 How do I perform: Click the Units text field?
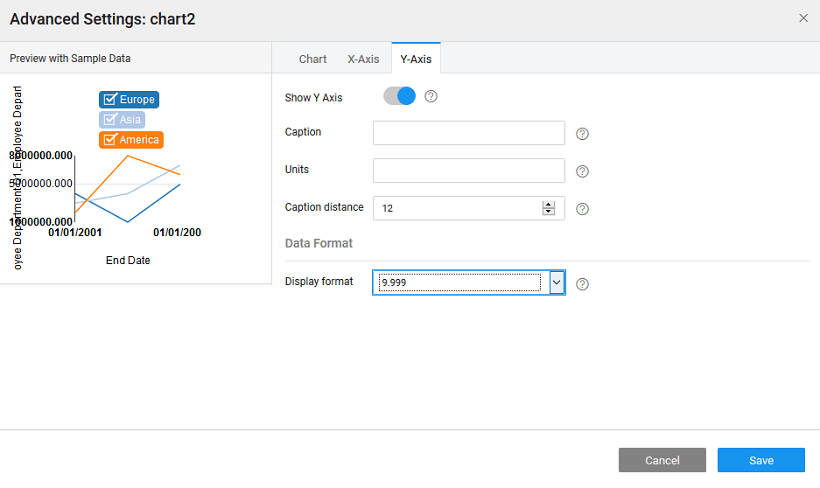(x=469, y=170)
